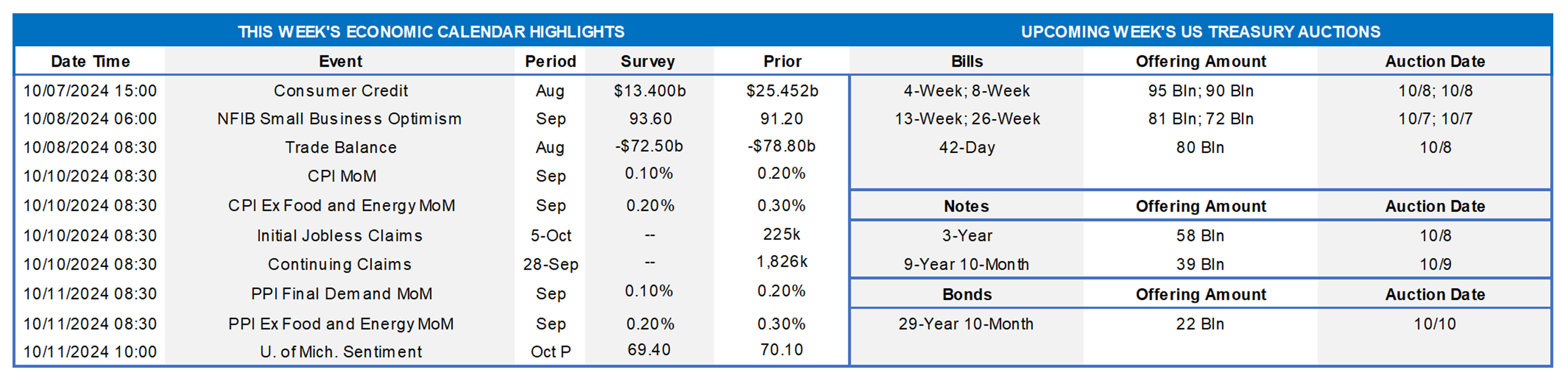Select the Trade Balance event cell
This screenshot has height=382, width=1568.
point(340,147)
